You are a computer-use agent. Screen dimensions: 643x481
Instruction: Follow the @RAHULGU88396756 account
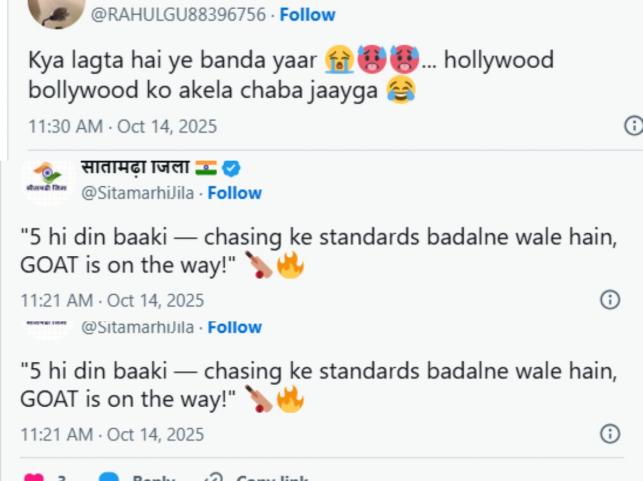[x=307, y=15]
